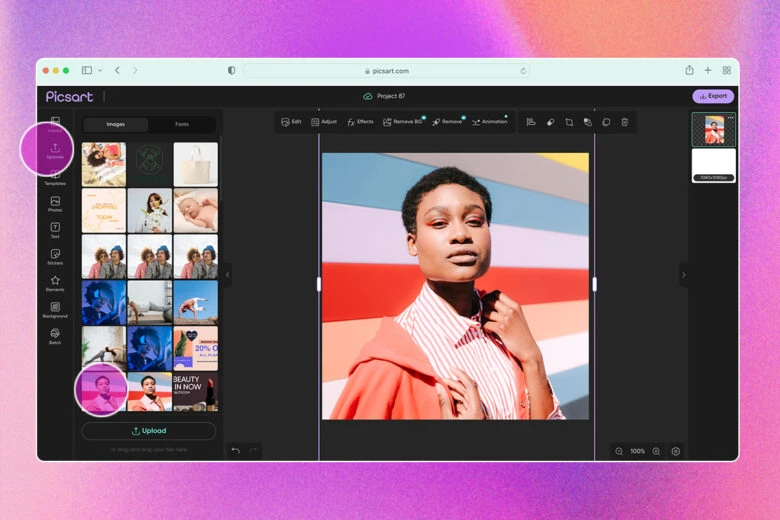The image size is (780, 520).
Task: Open the three-dot menu on page thumbnail
Action: (730, 117)
